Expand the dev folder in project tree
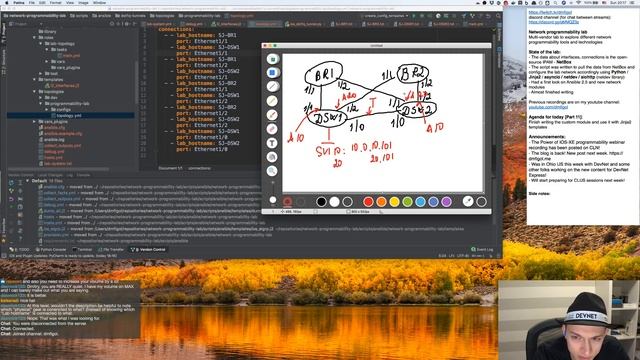 point(41,98)
